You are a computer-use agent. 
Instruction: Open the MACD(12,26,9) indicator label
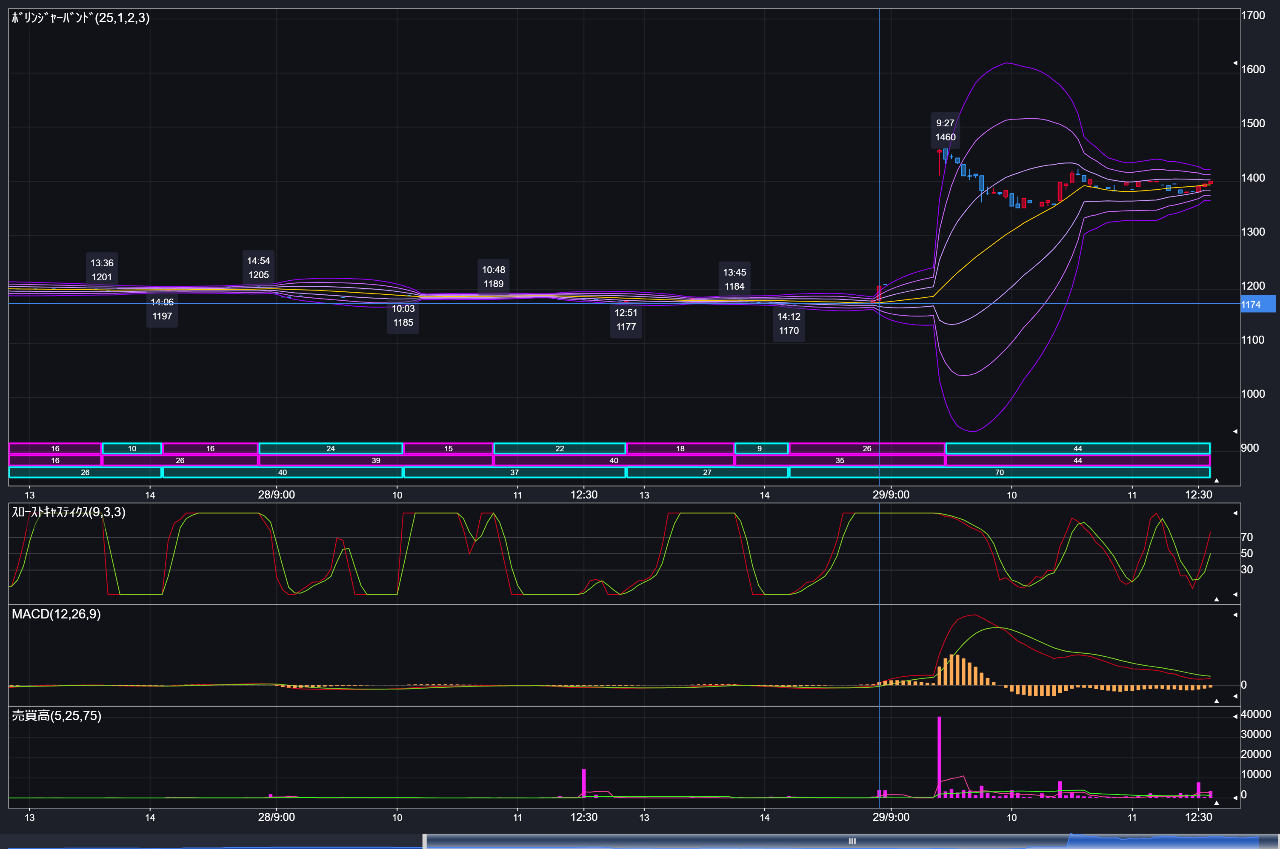pyautogui.click(x=56, y=614)
